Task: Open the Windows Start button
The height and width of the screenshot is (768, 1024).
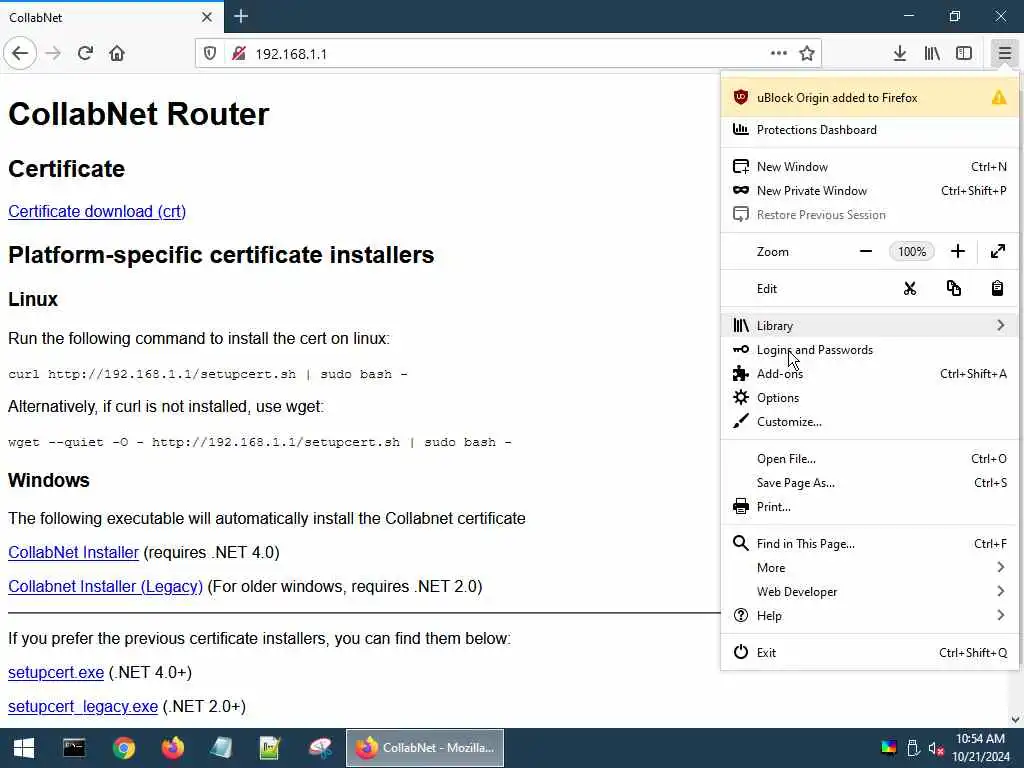Action: (24, 748)
